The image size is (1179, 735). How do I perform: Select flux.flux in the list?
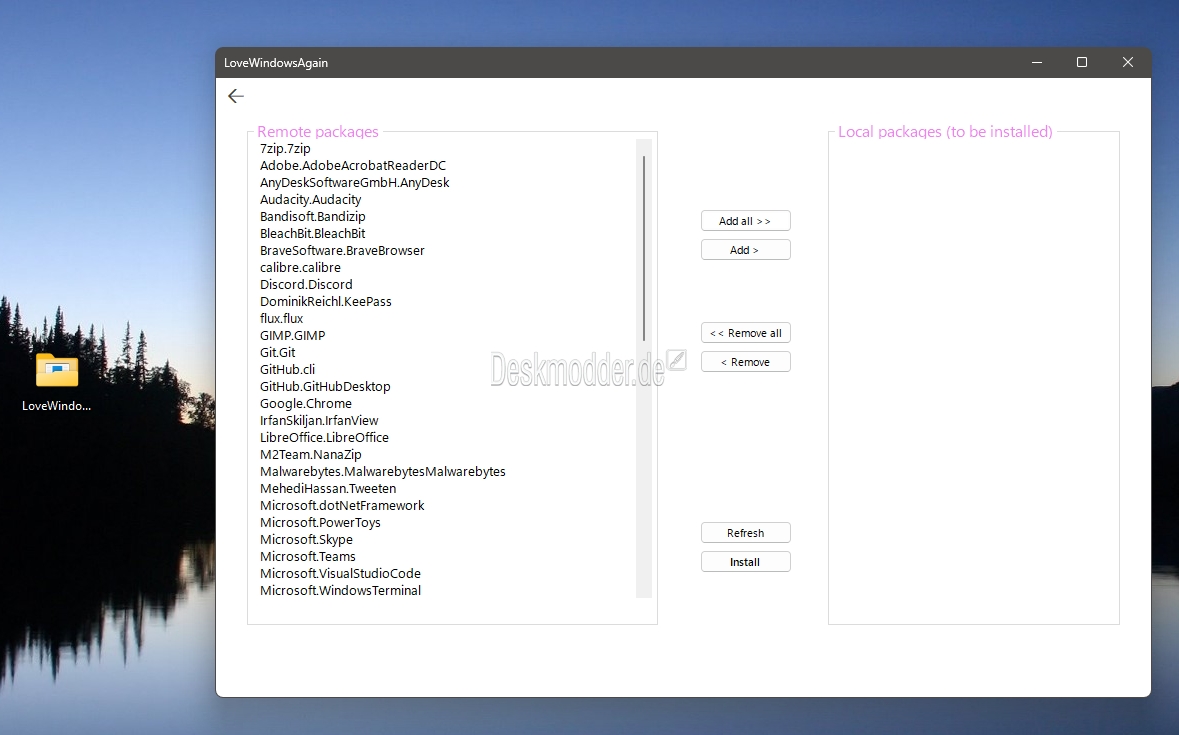(x=281, y=319)
